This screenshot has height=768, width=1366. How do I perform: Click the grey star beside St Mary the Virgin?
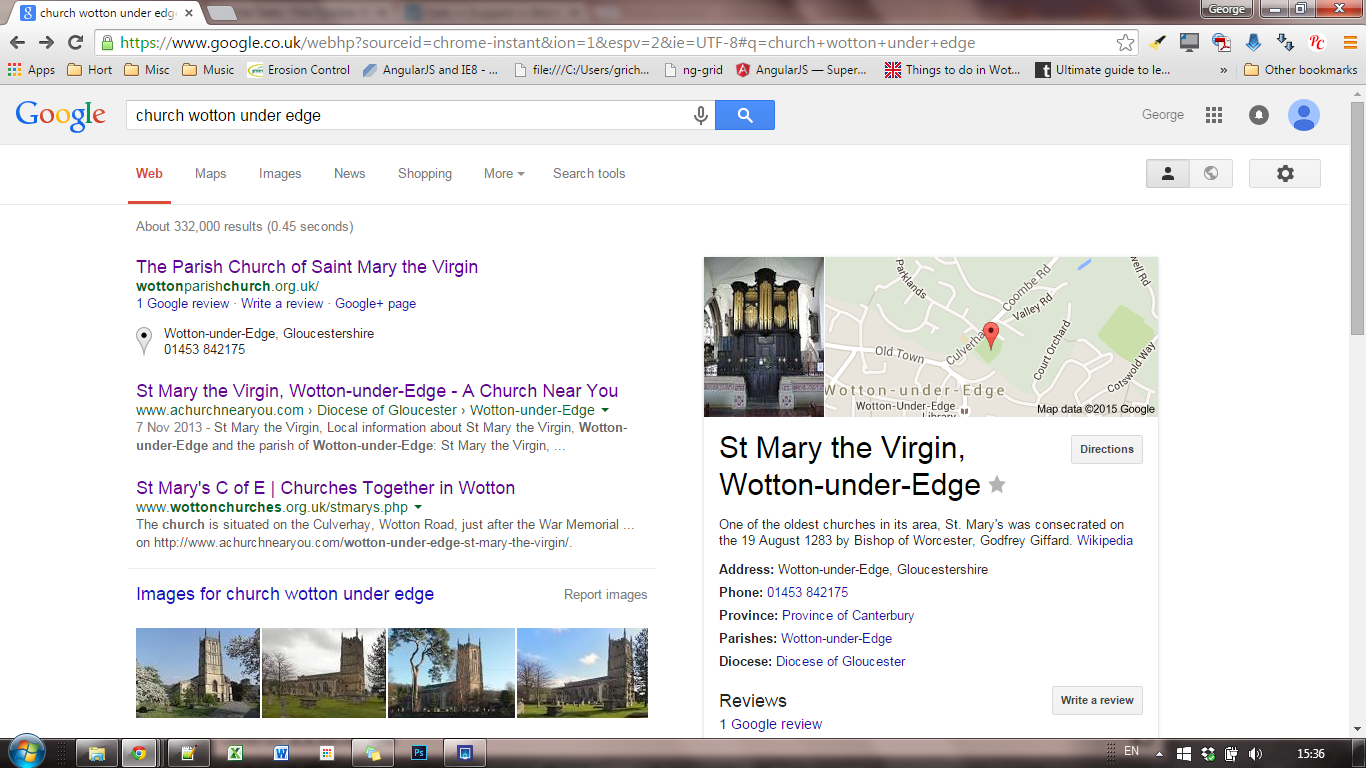[997, 485]
